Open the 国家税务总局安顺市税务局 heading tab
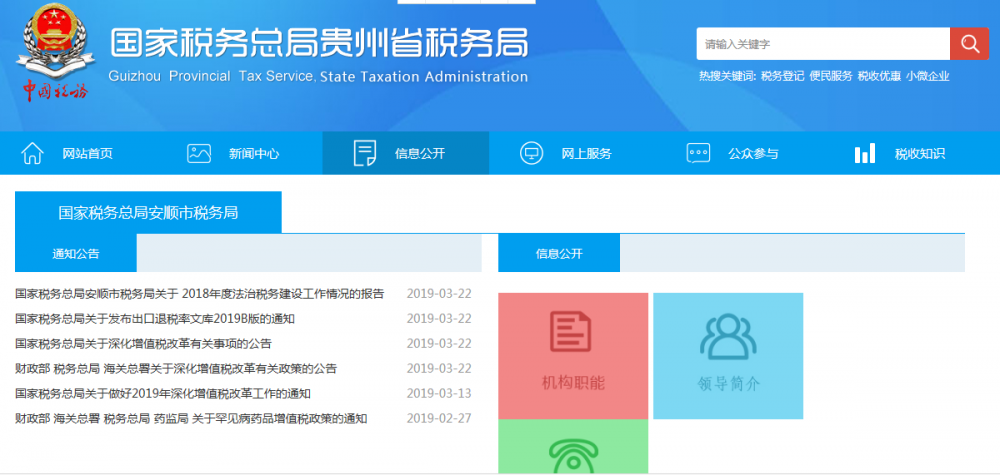Viewport: 1000px width, 475px height. (148, 213)
